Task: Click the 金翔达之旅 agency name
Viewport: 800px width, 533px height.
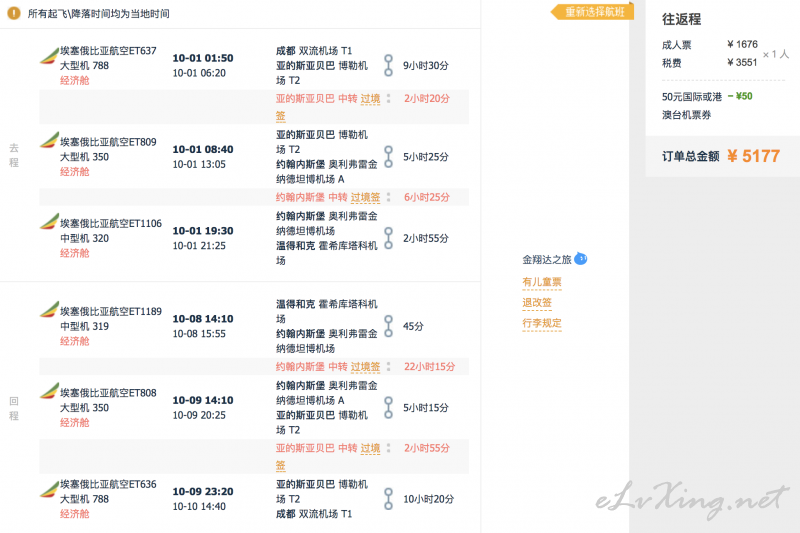Action: tap(546, 260)
